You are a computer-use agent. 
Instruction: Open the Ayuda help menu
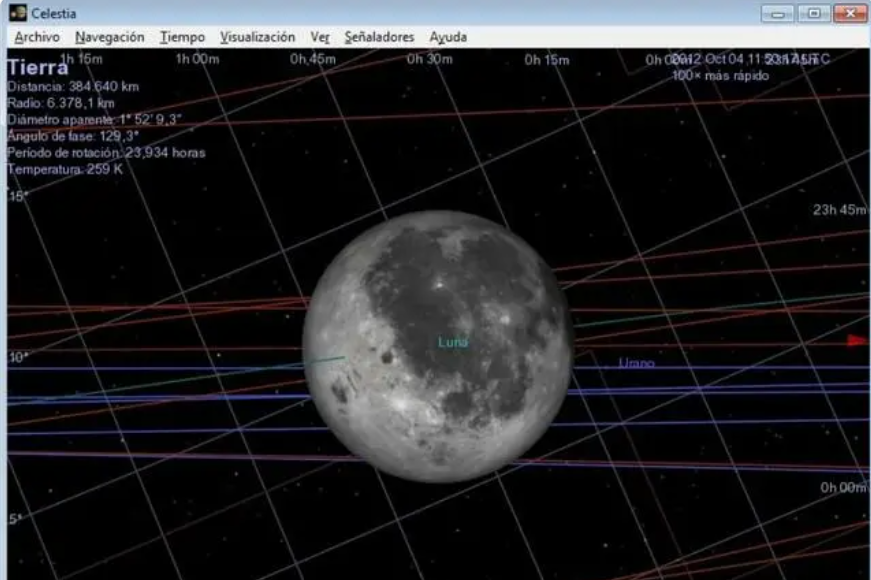(448, 37)
